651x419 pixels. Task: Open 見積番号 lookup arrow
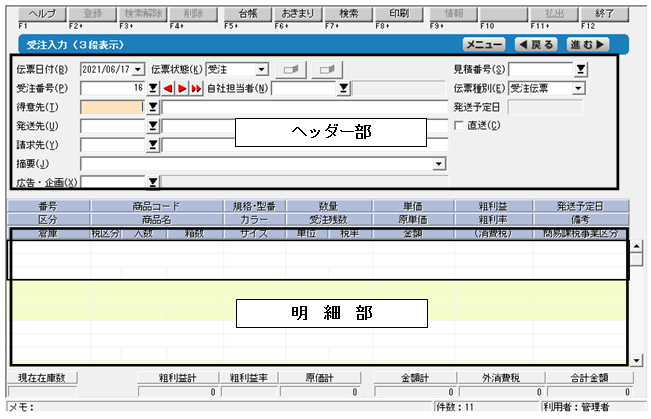[x=581, y=69]
